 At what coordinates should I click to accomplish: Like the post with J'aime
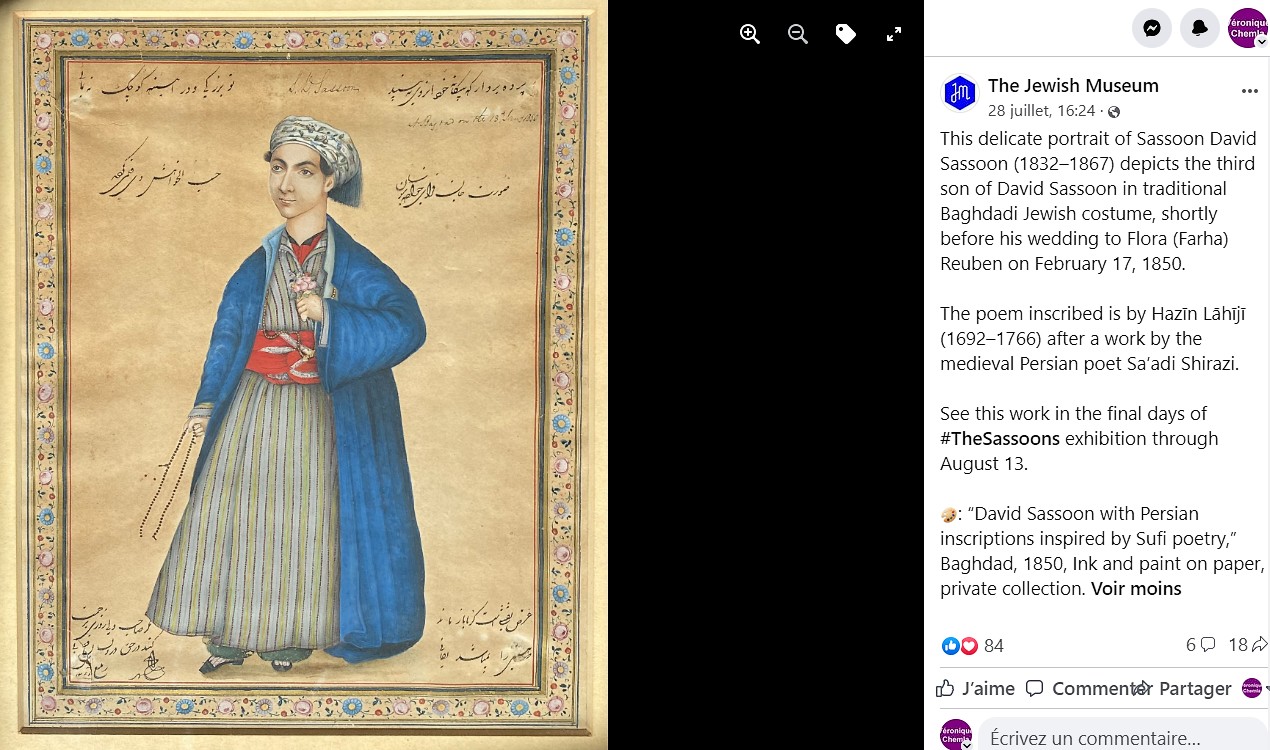click(x=976, y=688)
